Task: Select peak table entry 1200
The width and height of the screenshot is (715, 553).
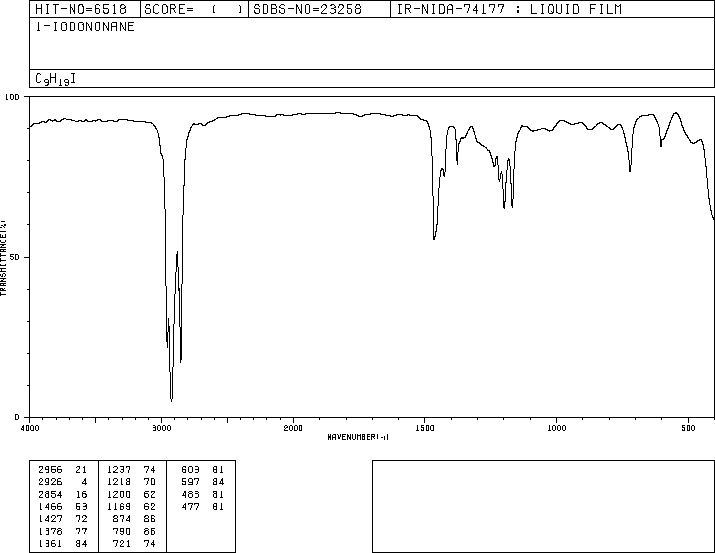Action: point(119,495)
